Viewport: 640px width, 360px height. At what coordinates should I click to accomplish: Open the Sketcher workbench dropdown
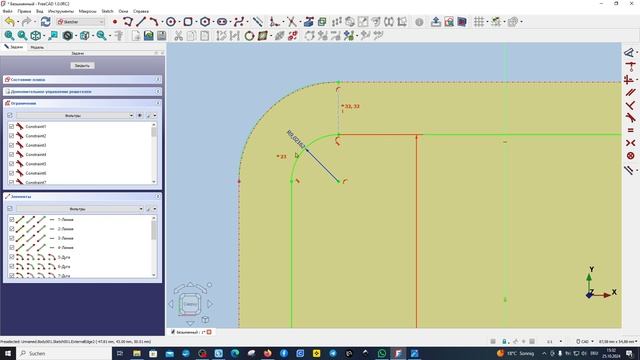[x=81, y=22]
